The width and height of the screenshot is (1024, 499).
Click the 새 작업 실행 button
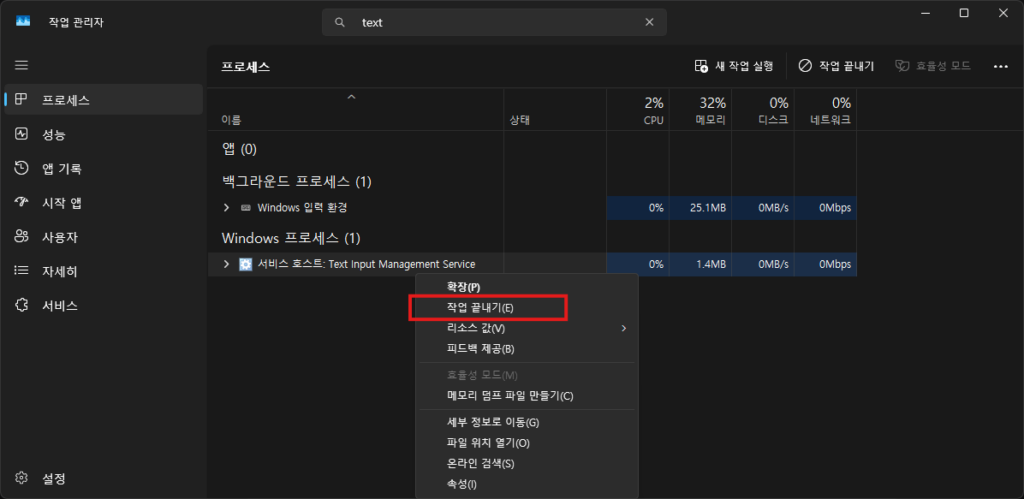(x=734, y=66)
